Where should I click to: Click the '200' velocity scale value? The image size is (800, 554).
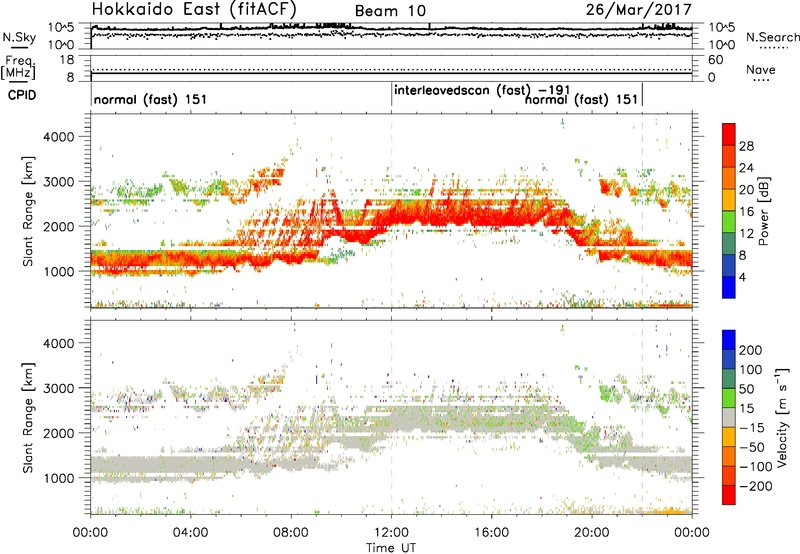click(x=751, y=350)
